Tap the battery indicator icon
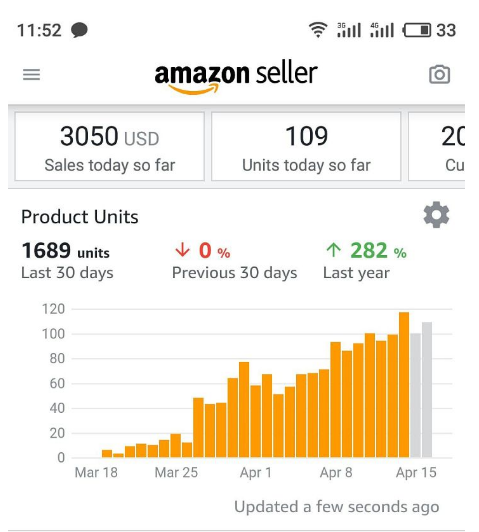This screenshot has height=532, width=479. pos(417,30)
